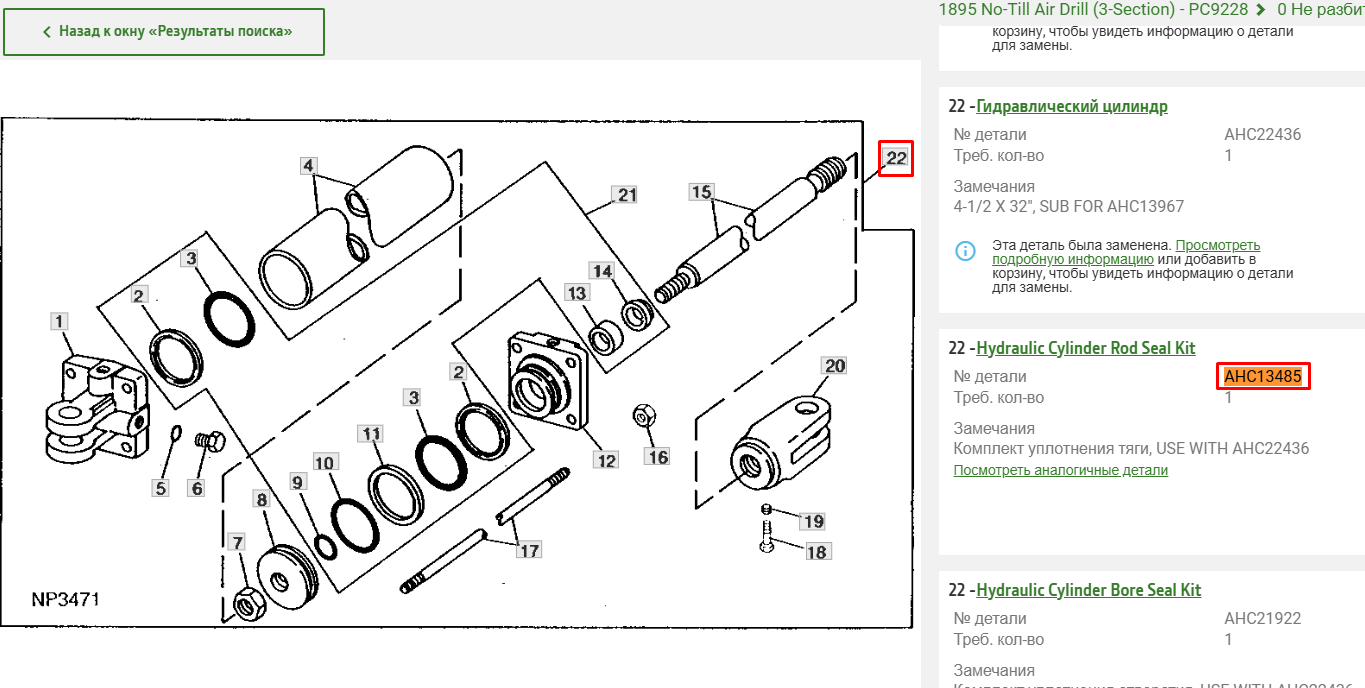Click the remark mentioning SUB FOR AHC13967

(1069, 206)
